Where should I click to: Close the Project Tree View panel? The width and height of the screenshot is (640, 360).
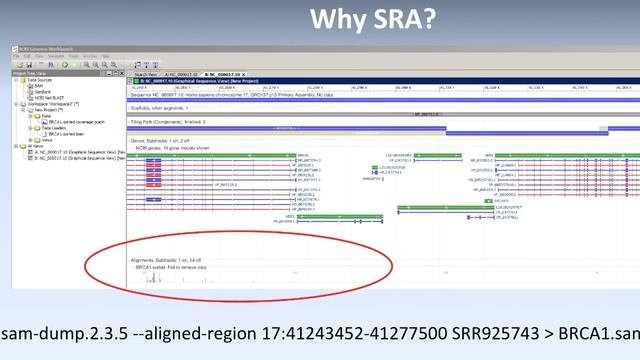(x=122, y=73)
